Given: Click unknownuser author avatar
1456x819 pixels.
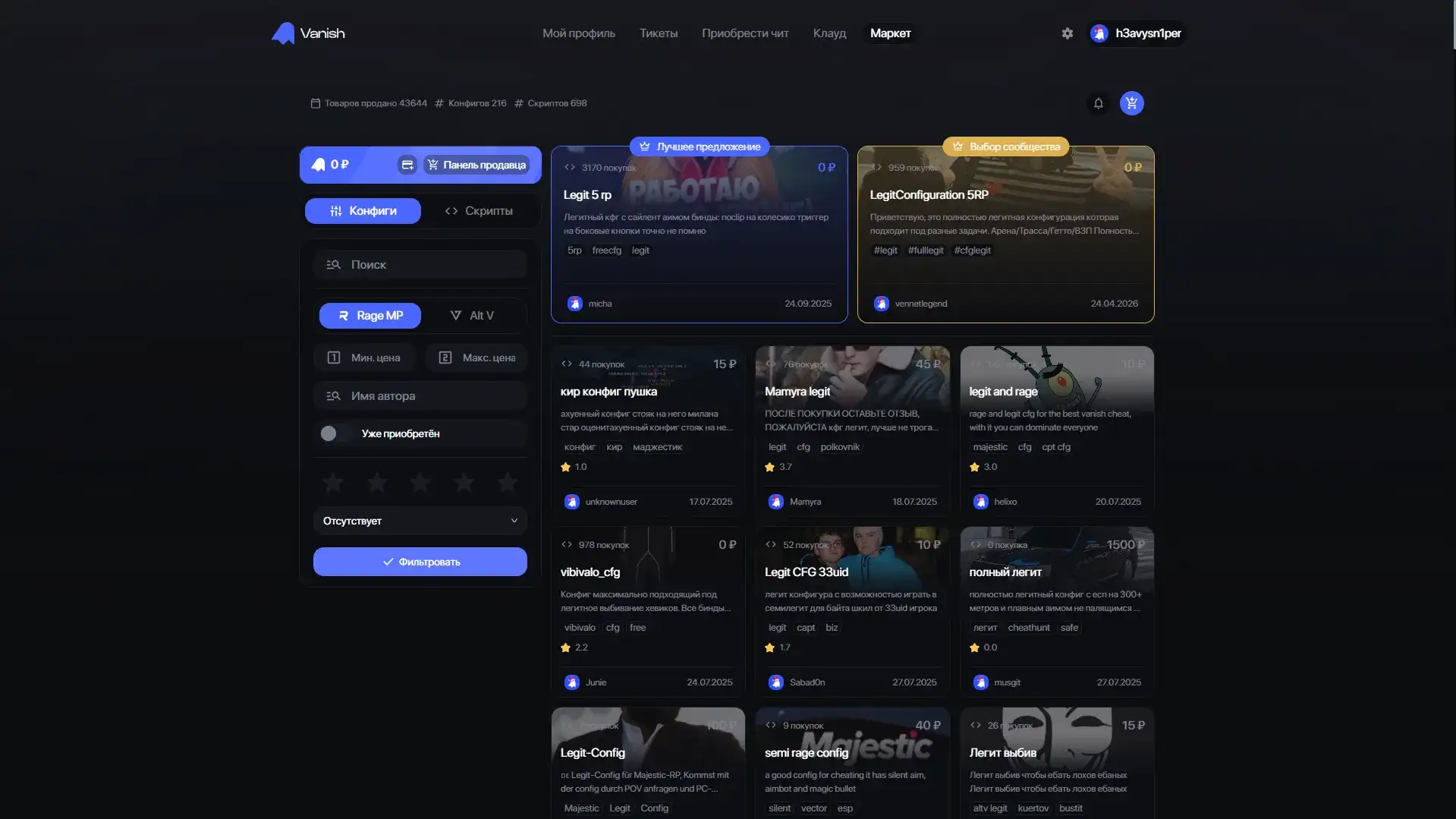Looking at the screenshot, I should tap(572, 502).
